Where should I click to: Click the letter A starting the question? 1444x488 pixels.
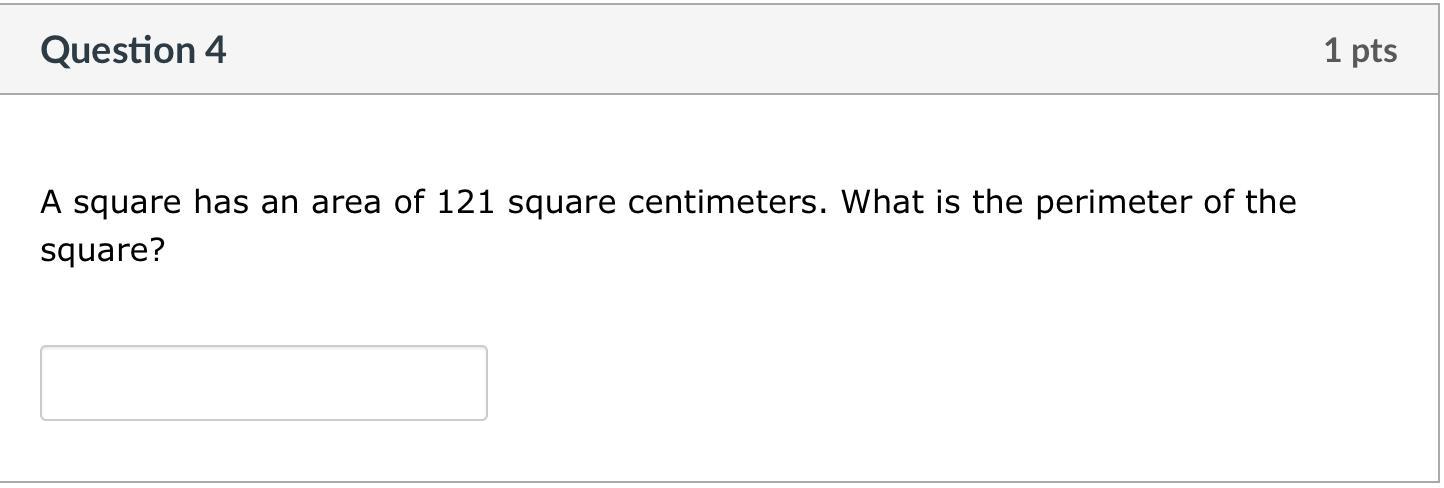(x=52, y=203)
